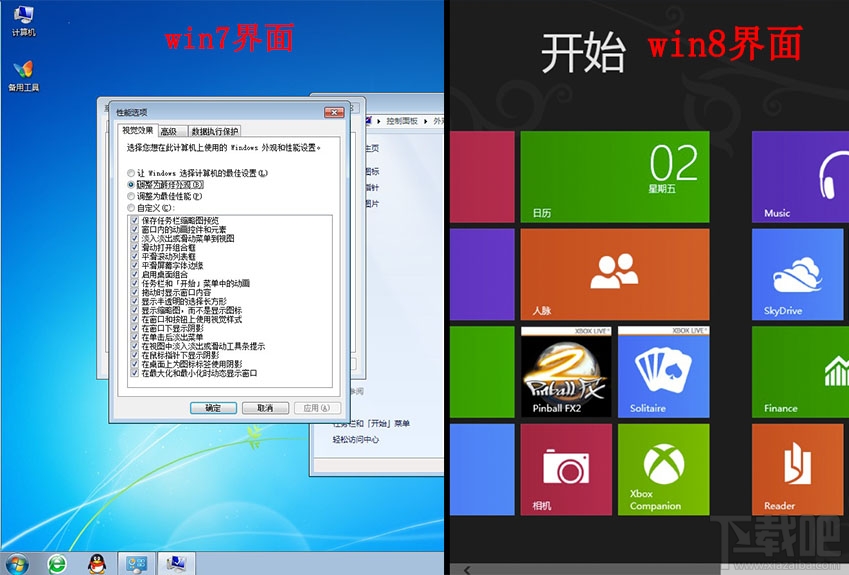
Task: Uncheck 启用桌面组合
Action: point(135,275)
